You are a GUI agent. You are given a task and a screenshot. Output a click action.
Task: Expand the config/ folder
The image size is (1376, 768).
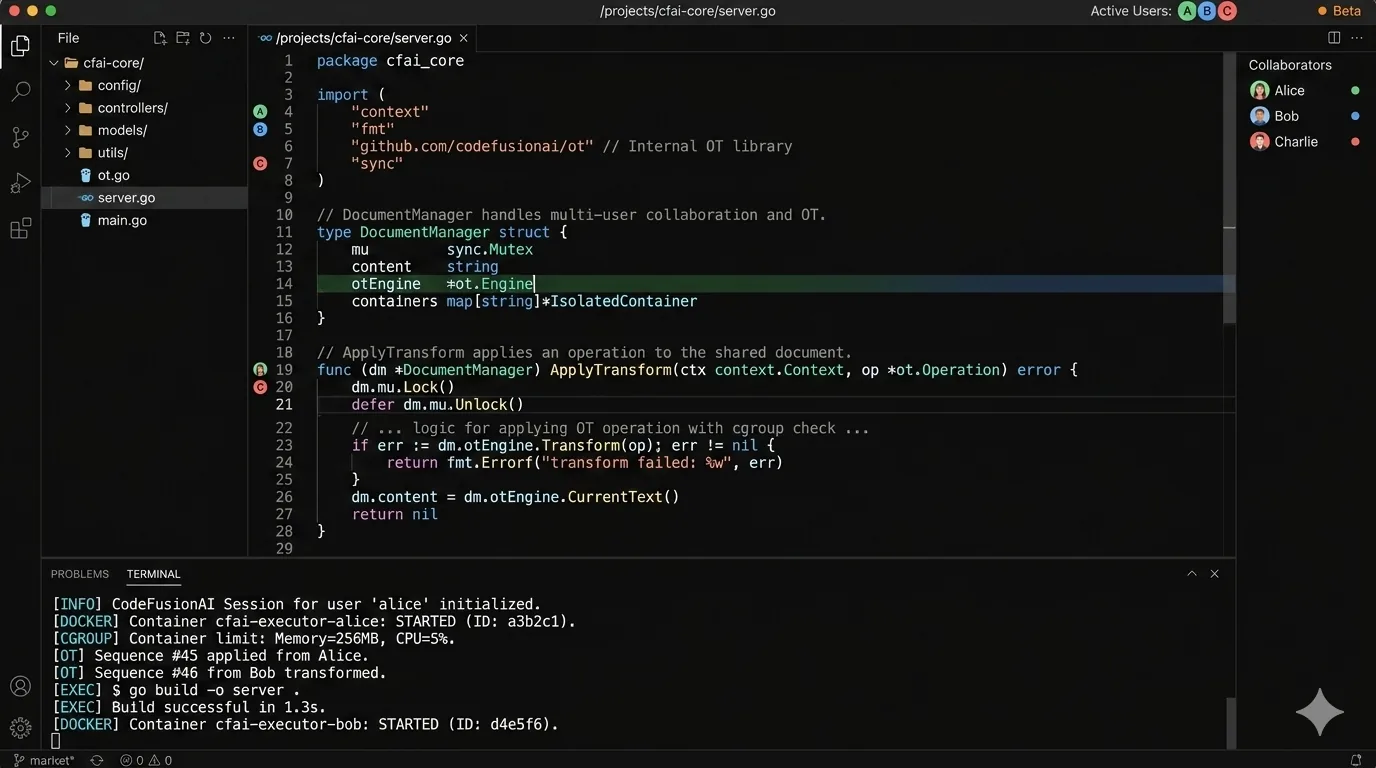(x=68, y=86)
